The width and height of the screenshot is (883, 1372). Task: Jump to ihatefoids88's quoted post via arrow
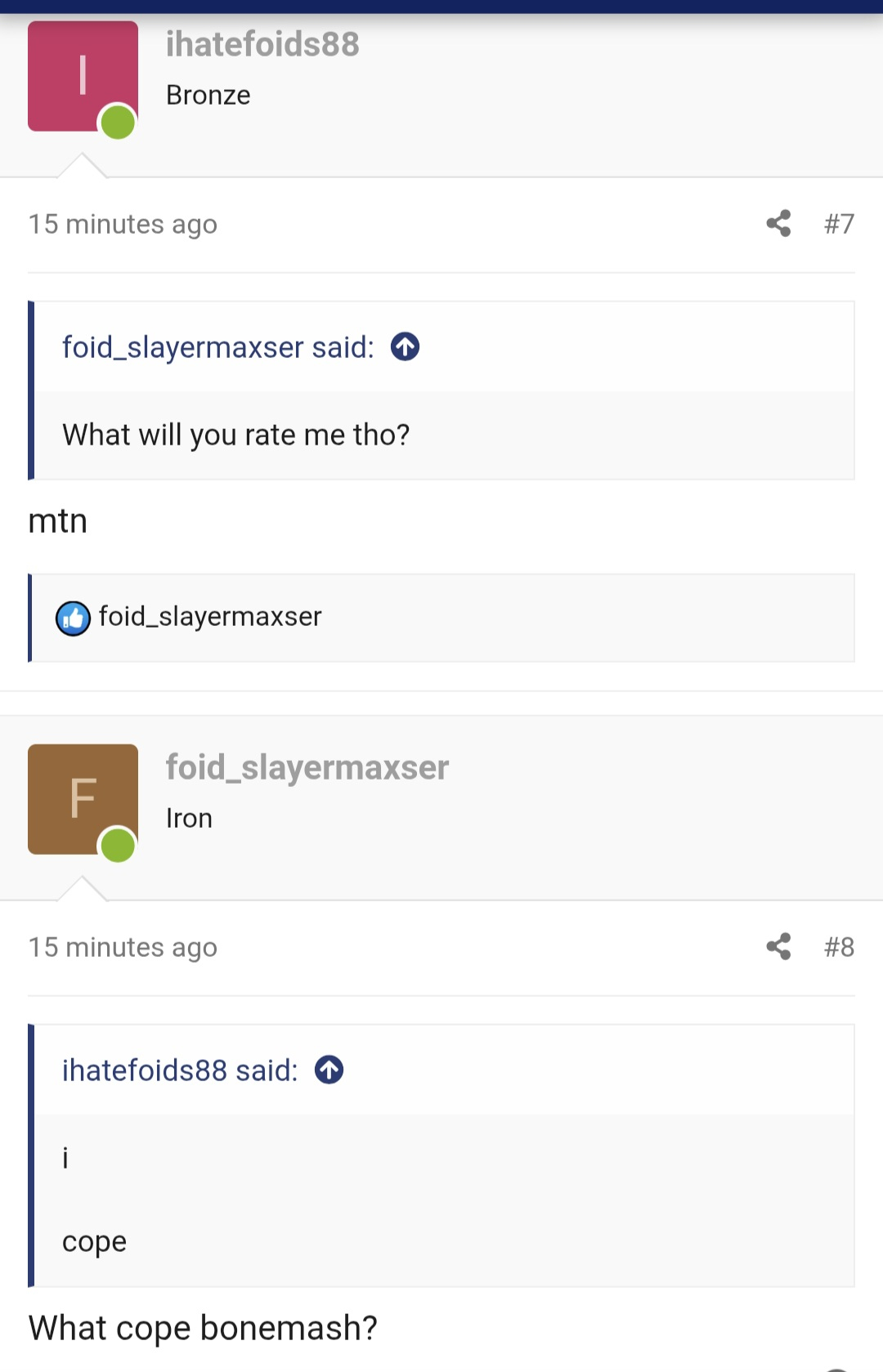pos(329,1070)
